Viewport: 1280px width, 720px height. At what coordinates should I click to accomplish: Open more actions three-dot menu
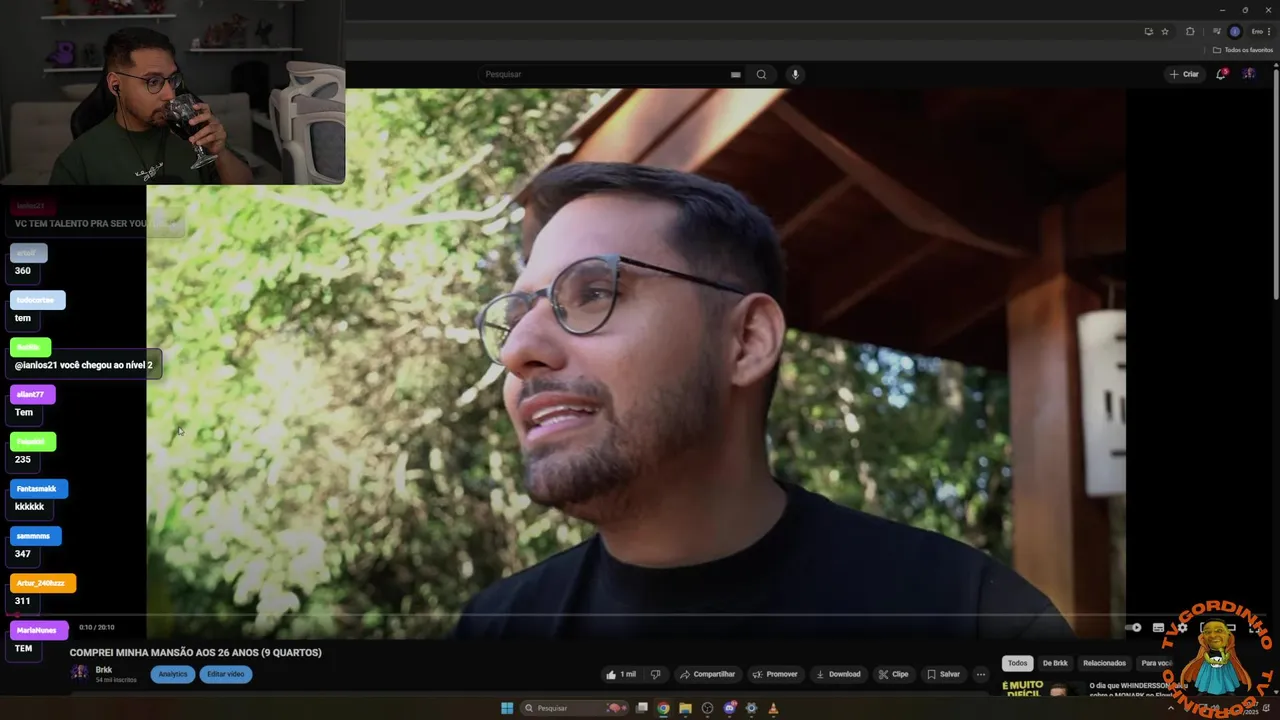click(x=981, y=674)
